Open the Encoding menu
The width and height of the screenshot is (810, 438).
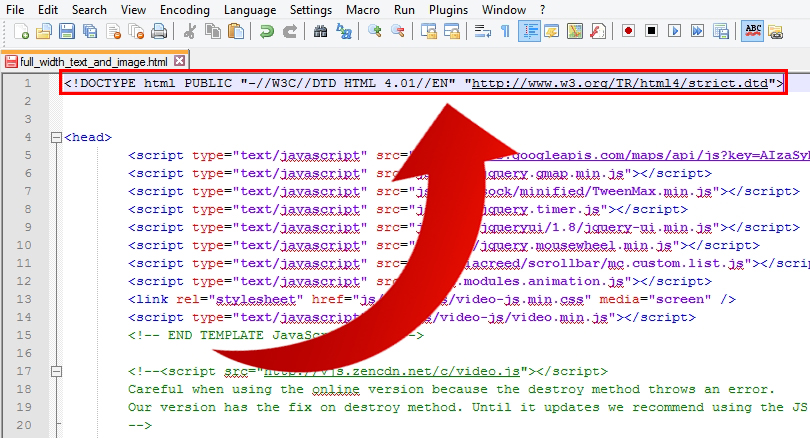coord(185,9)
